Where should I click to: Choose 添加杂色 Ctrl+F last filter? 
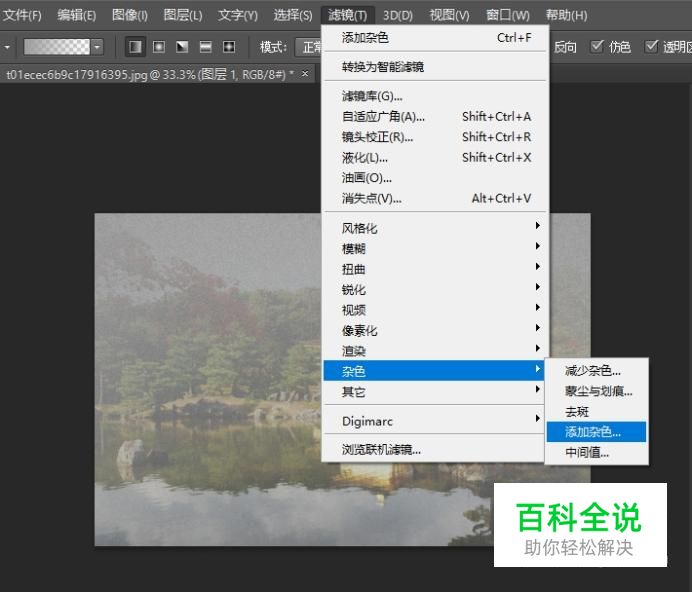tap(435, 38)
